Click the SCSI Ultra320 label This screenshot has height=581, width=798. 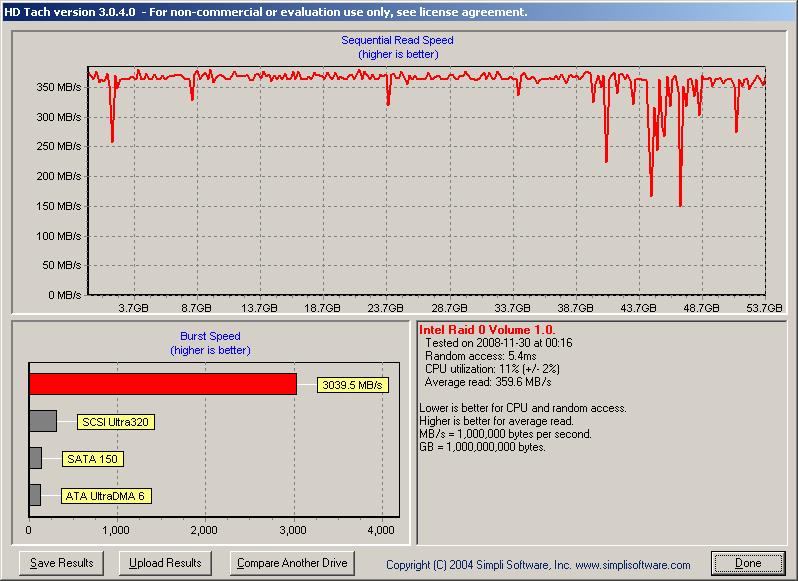click(116, 422)
